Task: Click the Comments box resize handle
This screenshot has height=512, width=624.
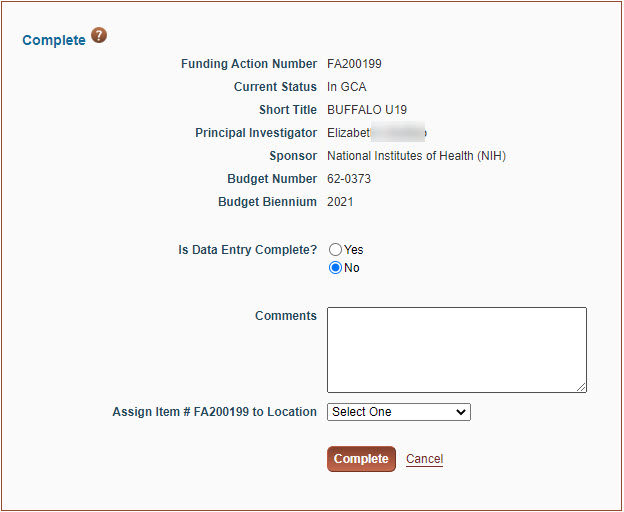Action: click(x=581, y=387)
